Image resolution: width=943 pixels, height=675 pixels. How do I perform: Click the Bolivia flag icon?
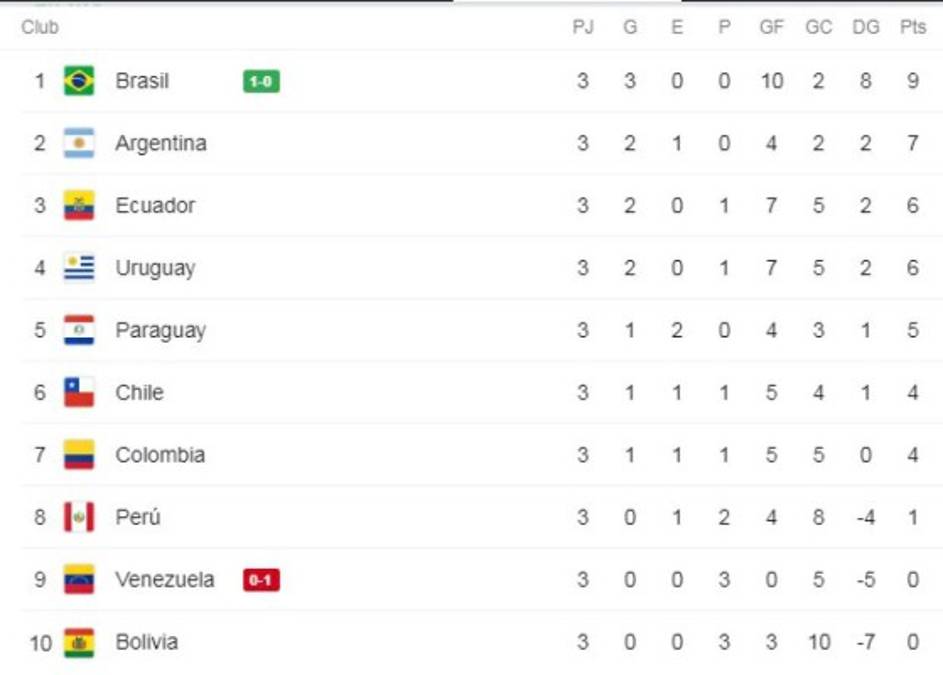[x=79, y=642]
